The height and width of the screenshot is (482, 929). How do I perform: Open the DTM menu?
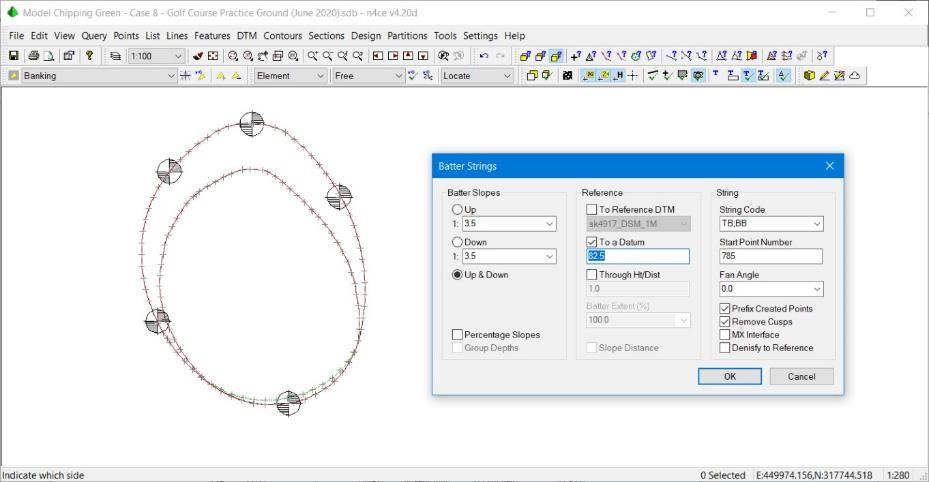tap(246, 36)
